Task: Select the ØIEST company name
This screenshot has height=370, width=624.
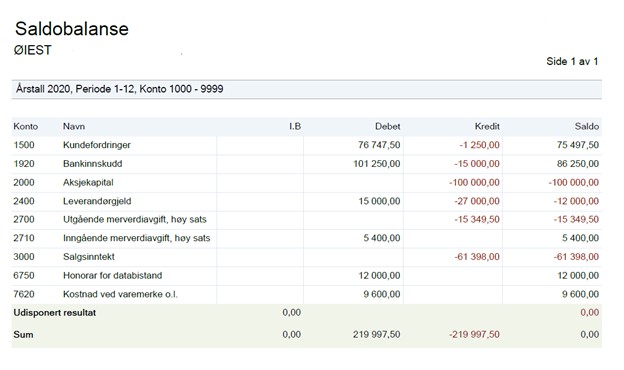Action: click(32, 50)
